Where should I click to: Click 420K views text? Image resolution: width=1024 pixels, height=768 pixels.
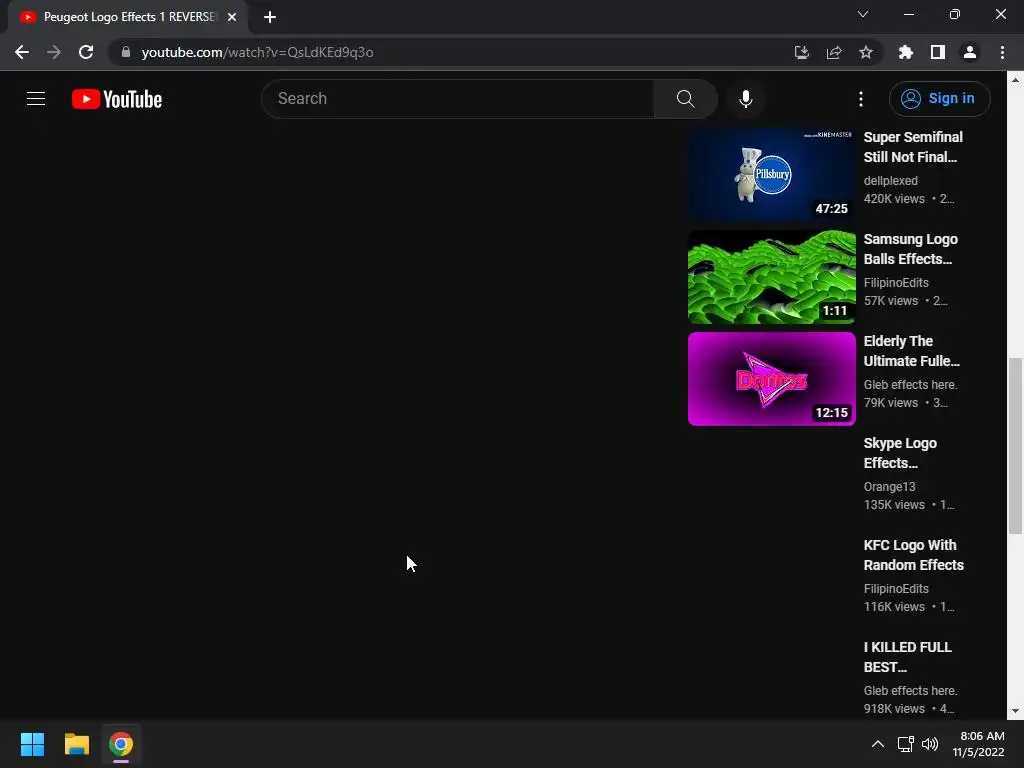click(x=893, y=199)
